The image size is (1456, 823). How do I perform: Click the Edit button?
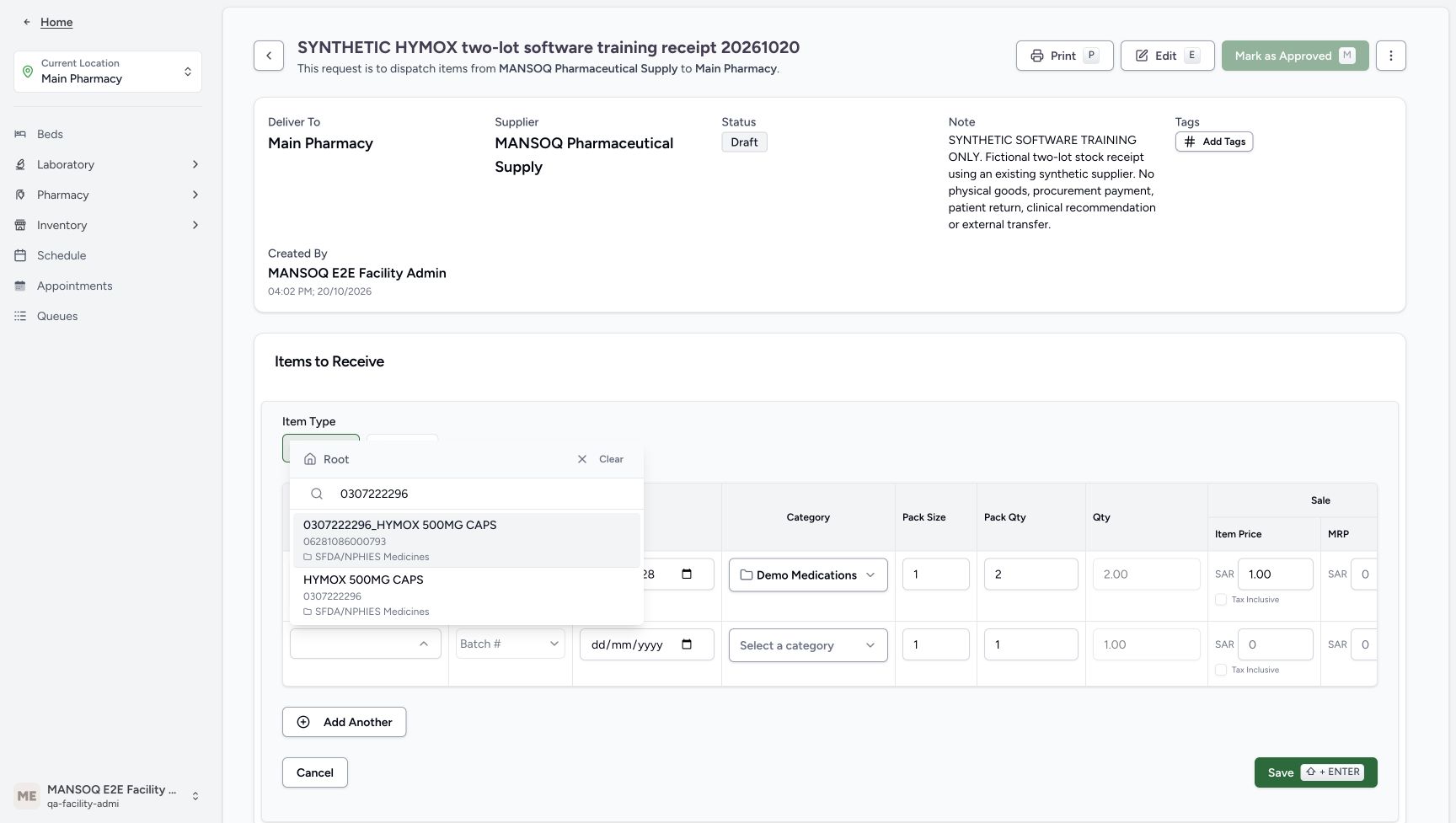click(x=1167, y=56)
